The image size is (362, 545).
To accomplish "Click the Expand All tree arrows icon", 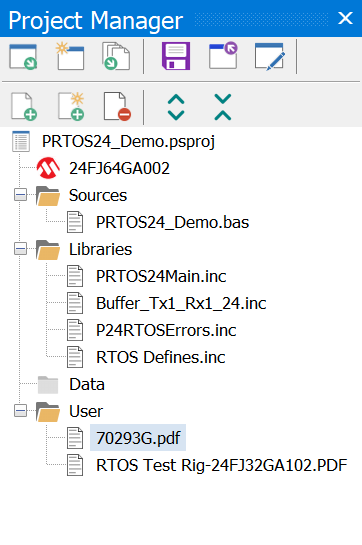I will 176,107.
